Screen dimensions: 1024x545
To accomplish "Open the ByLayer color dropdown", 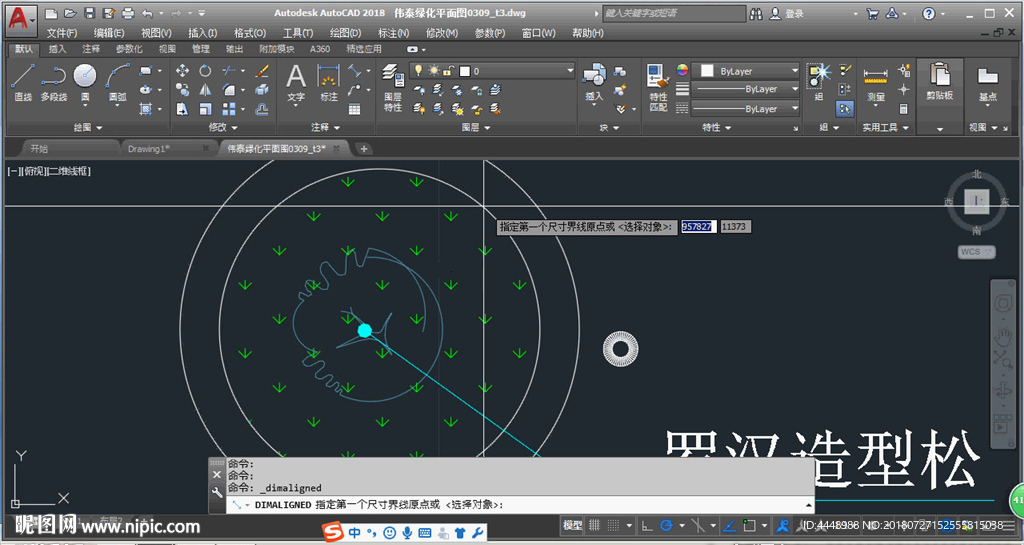I will [x=745, y=70].
